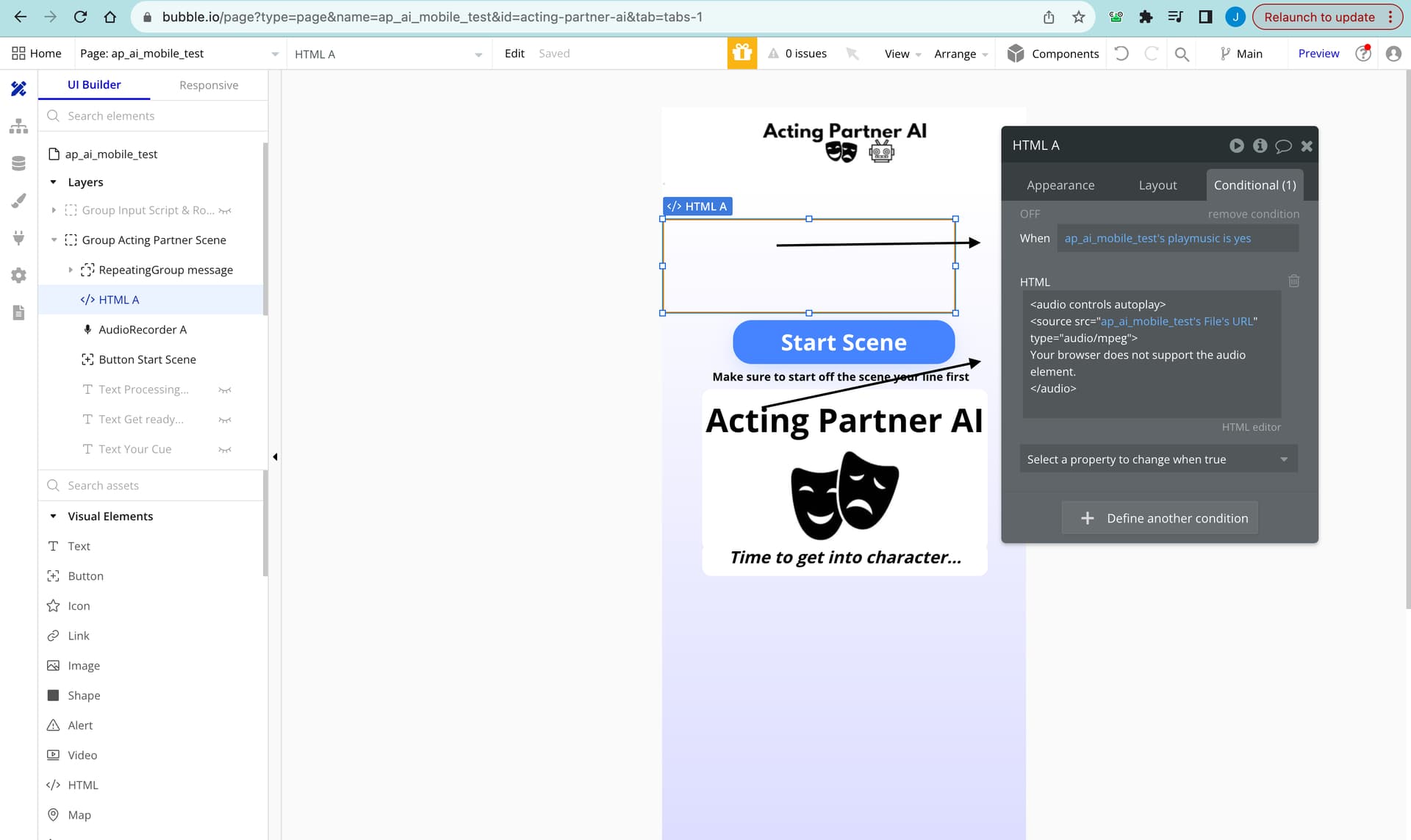Open the Styles paintbrush tab icon

tap(18, 201)
